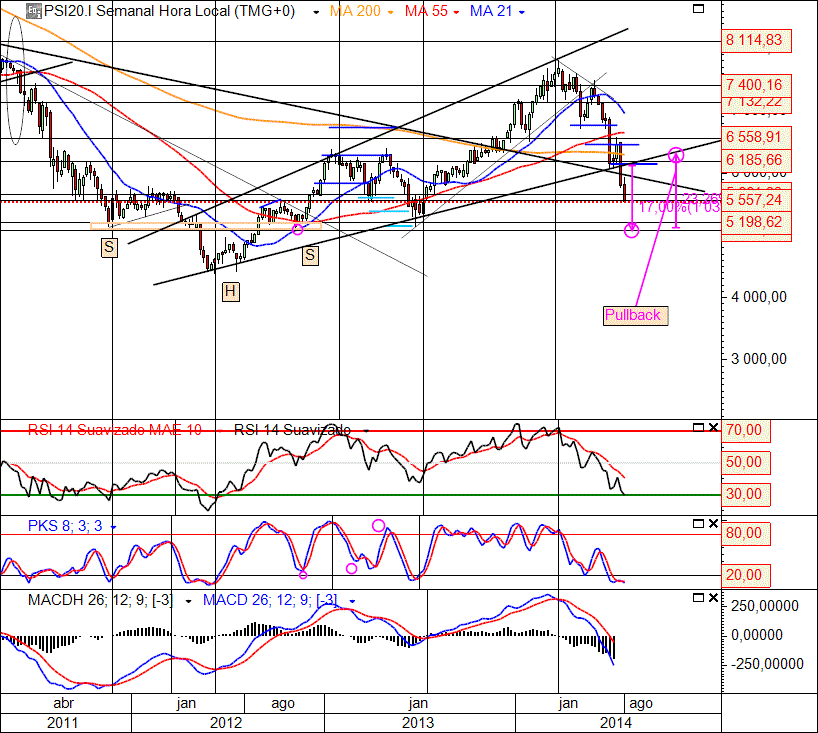Click the 5 557,24 price level label
Screen dimensions: 818x733
pyautogui.click(x=756, y=200)
